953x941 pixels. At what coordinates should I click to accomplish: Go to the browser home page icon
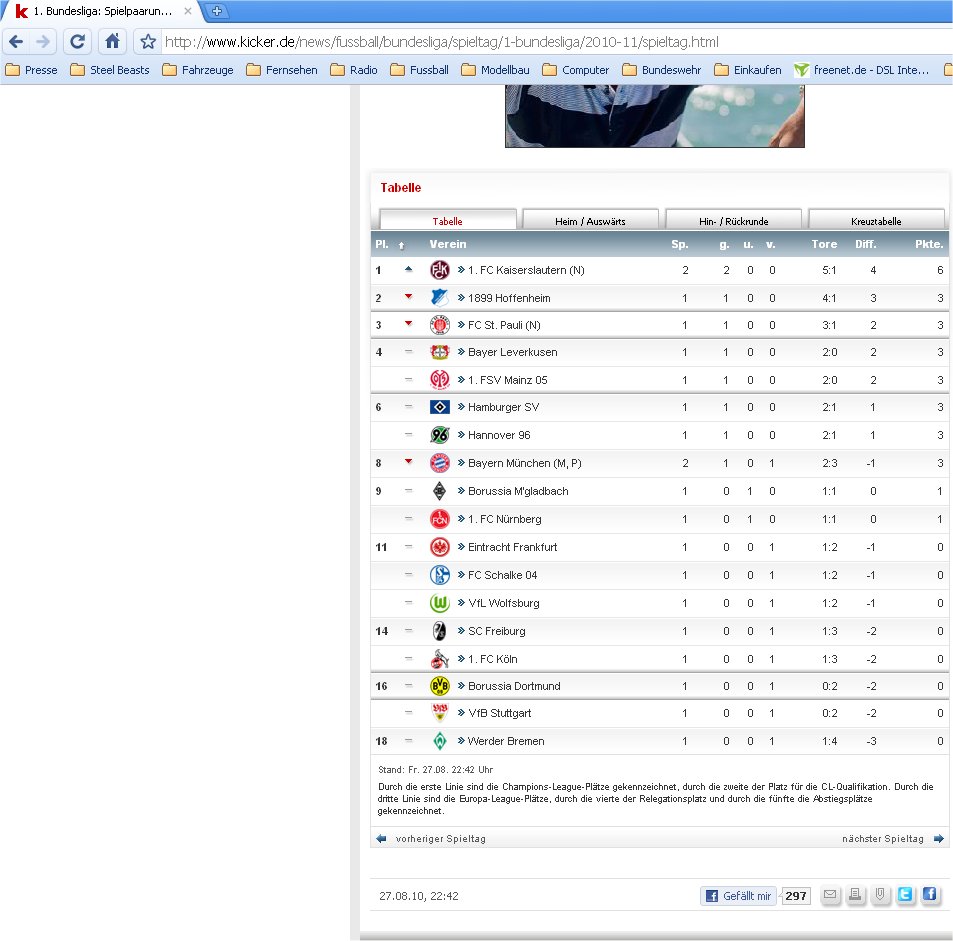pyautogui.click(x=112, y=42)
